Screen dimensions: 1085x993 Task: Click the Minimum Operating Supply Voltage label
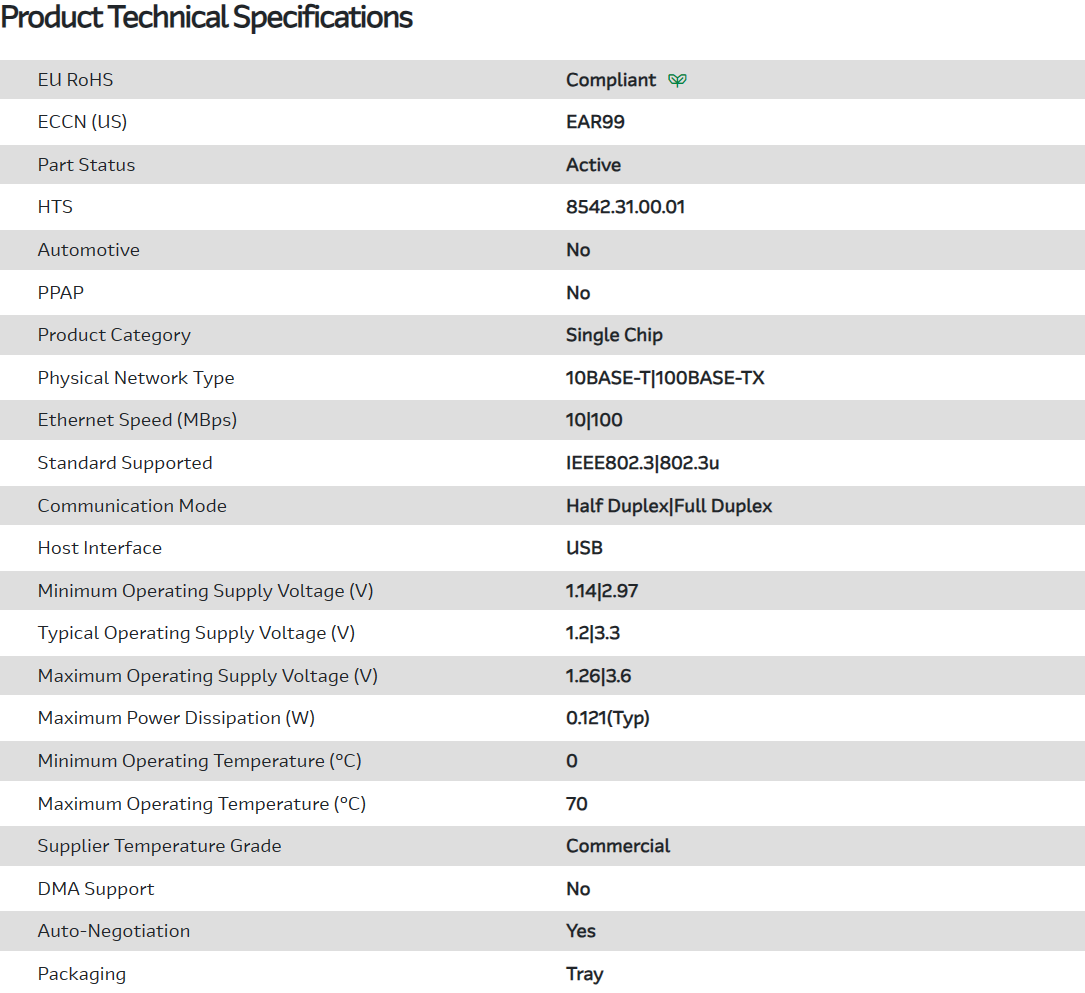205,591
